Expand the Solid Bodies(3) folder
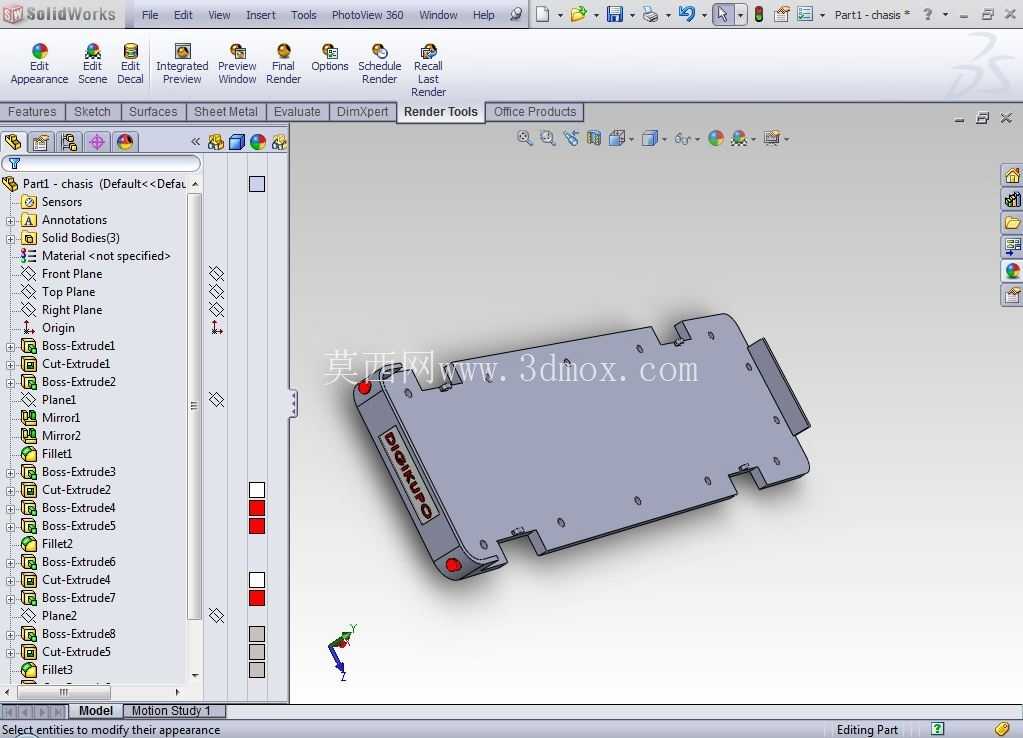 (10, 239)
